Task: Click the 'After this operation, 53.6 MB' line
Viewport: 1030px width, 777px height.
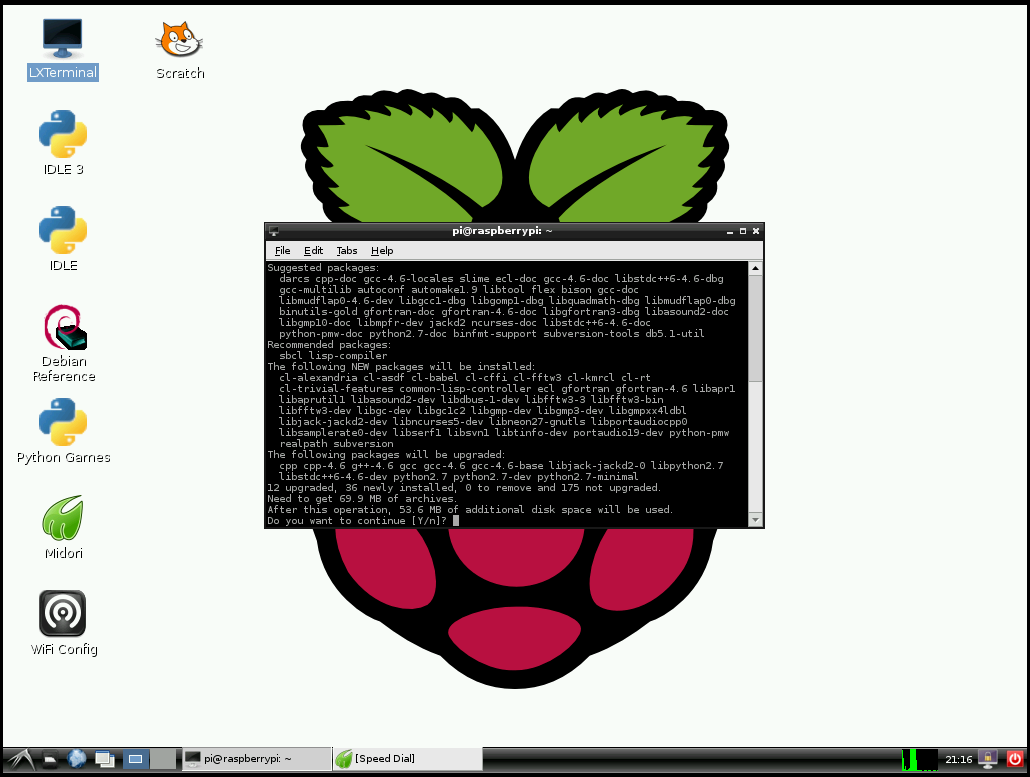Action: [470, 510]
